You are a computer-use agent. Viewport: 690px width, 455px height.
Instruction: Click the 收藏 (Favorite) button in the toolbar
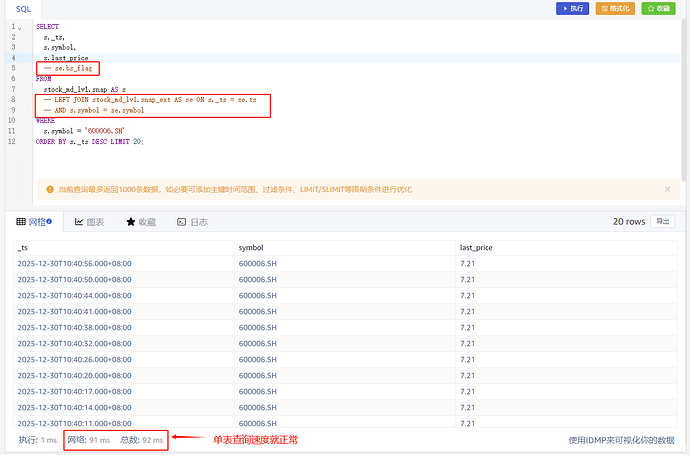click(657, 8)
